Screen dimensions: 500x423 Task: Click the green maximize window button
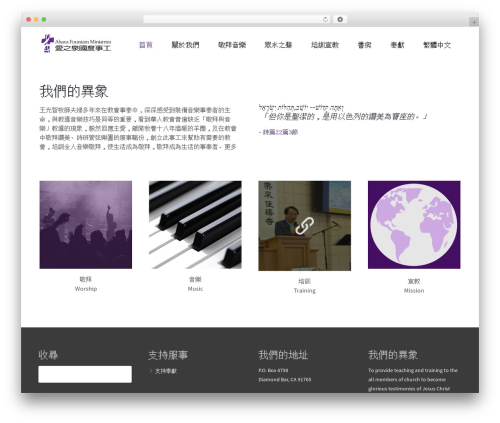pyautogui.click(x=44, y=20)
